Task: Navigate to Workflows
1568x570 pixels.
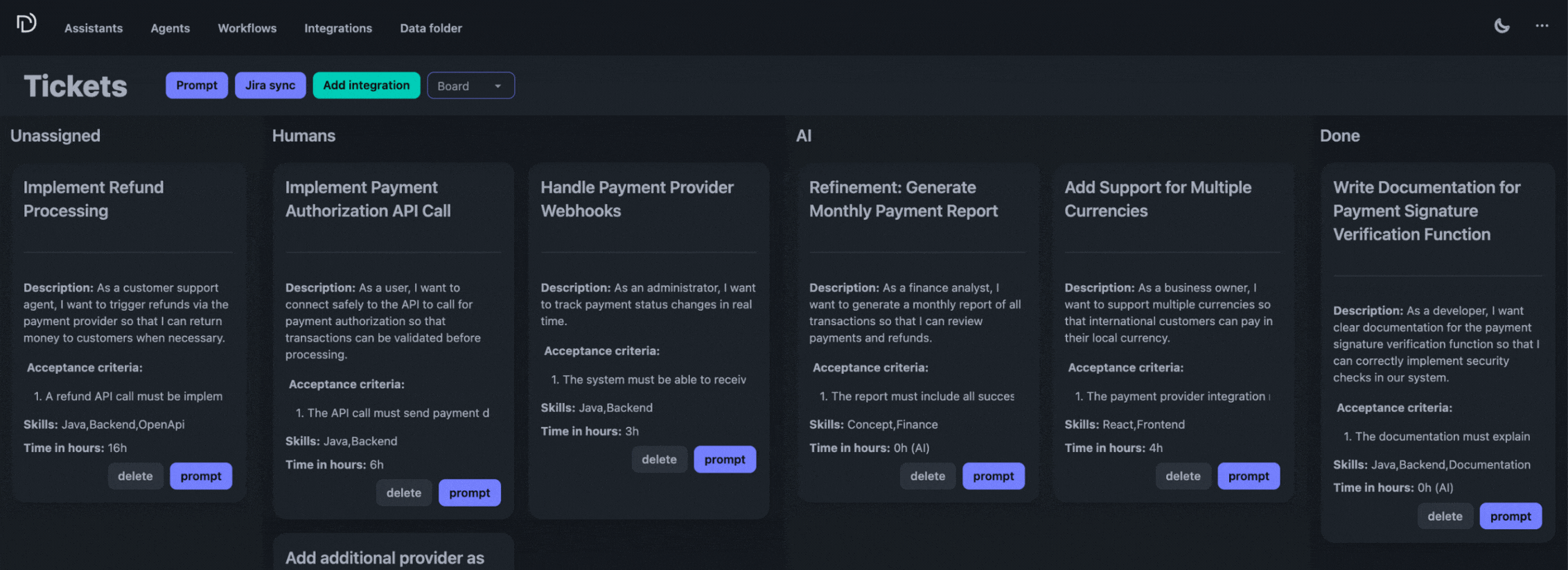Action: point(247,28)
